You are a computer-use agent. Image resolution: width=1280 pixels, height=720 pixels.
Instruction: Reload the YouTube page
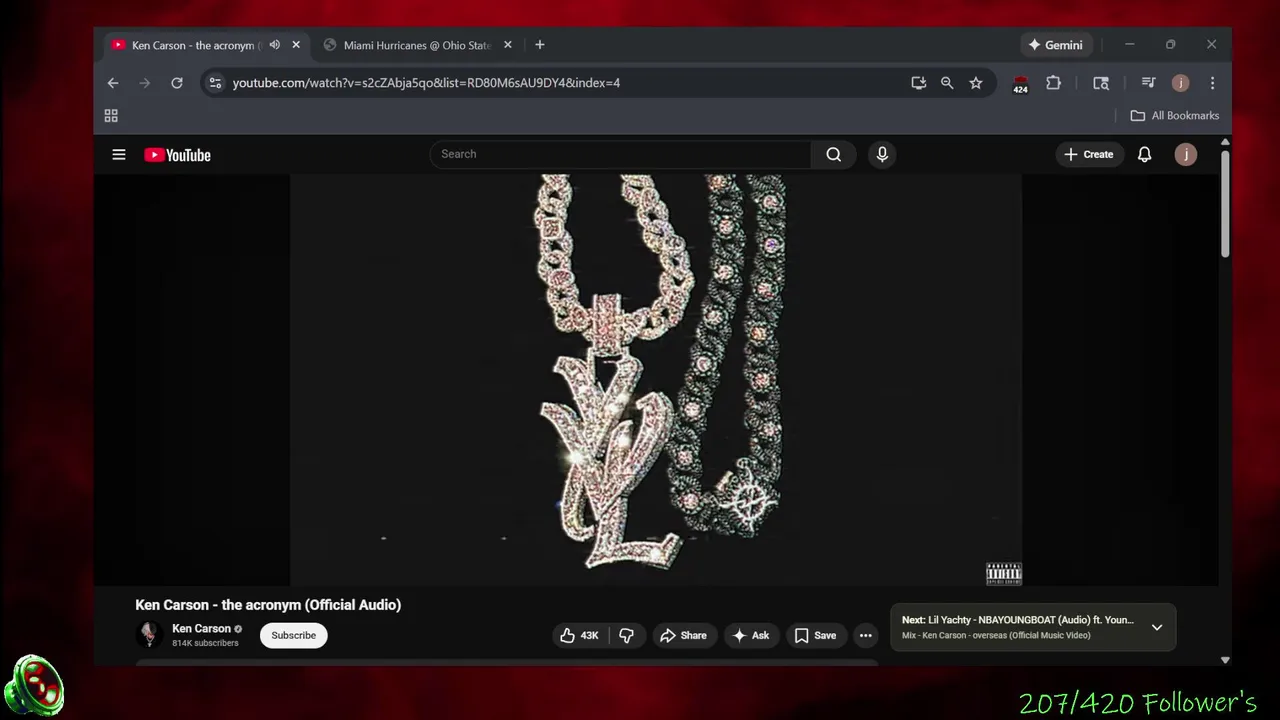pos(177,83)
